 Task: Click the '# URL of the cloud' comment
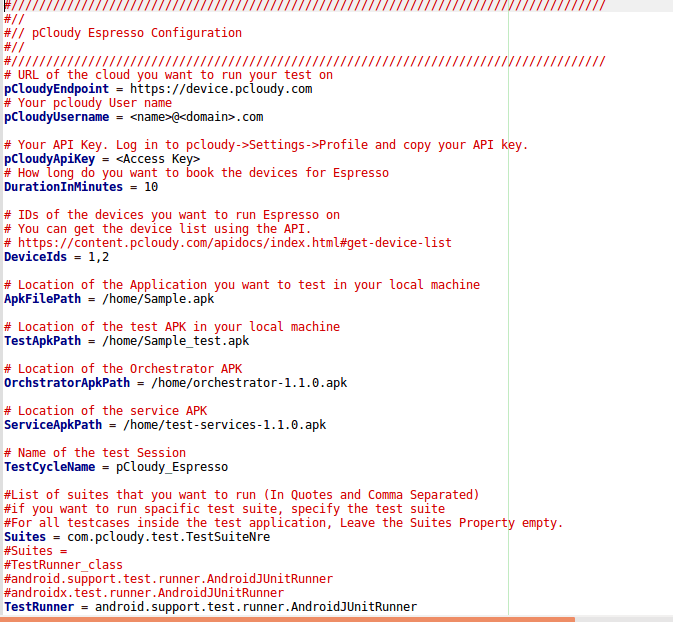(x=169, y=75)
